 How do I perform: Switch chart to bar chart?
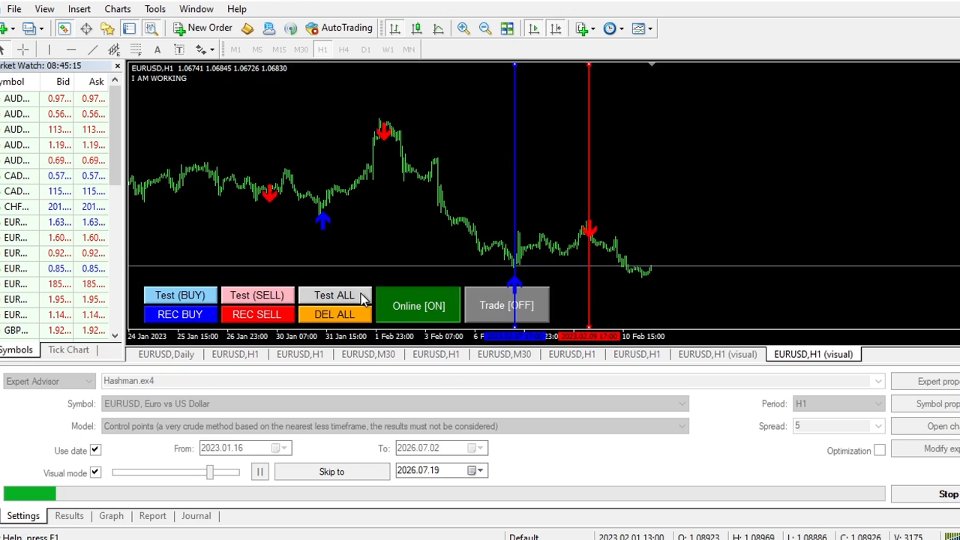click(395, 28)
